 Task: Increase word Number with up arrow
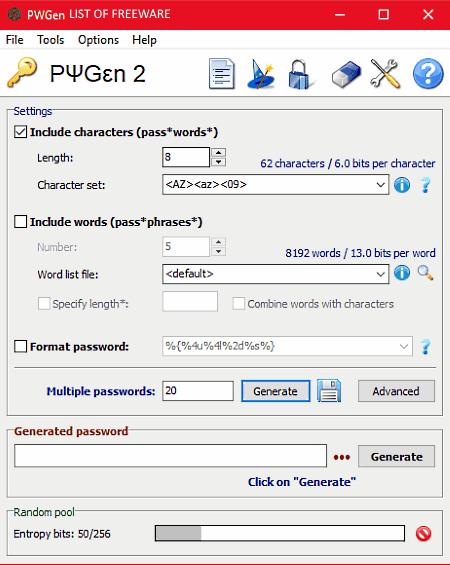(x=218, y=241)
